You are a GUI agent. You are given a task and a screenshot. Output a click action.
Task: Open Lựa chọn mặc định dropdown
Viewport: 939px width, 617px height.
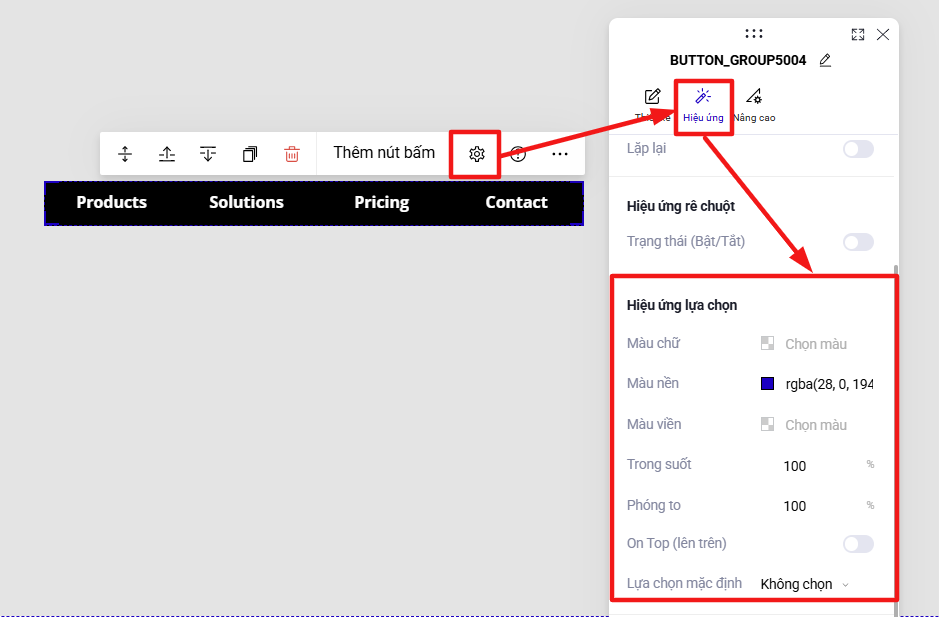804,584
